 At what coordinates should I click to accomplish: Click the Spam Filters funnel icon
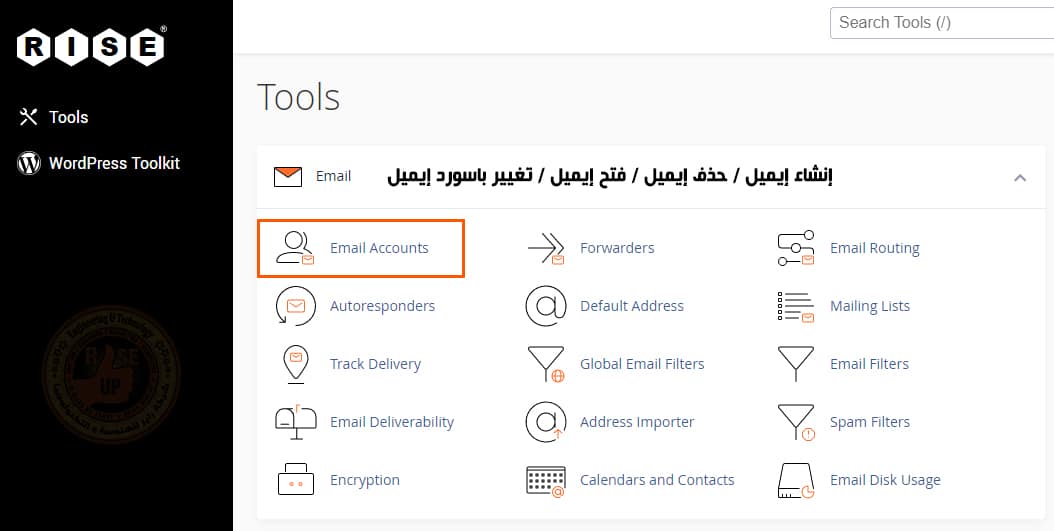[796, 422]
